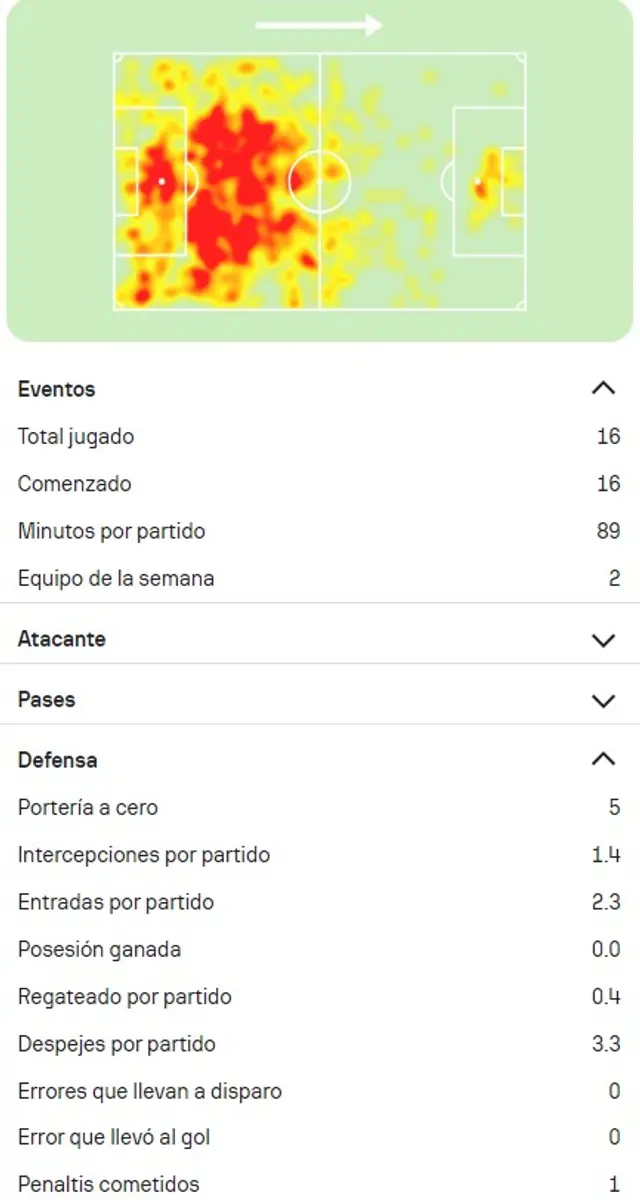Expand the Atacante section chevron
This screenshot has width=640, height=1200.
603,640
